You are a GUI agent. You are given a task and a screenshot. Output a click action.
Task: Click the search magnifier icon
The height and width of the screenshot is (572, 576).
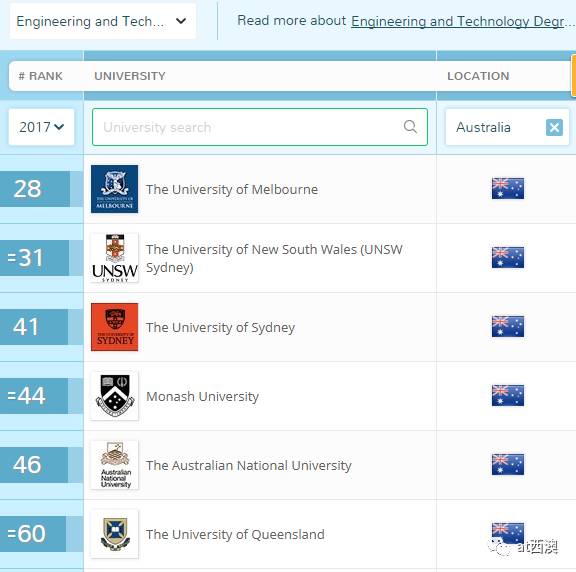[410, 127]
